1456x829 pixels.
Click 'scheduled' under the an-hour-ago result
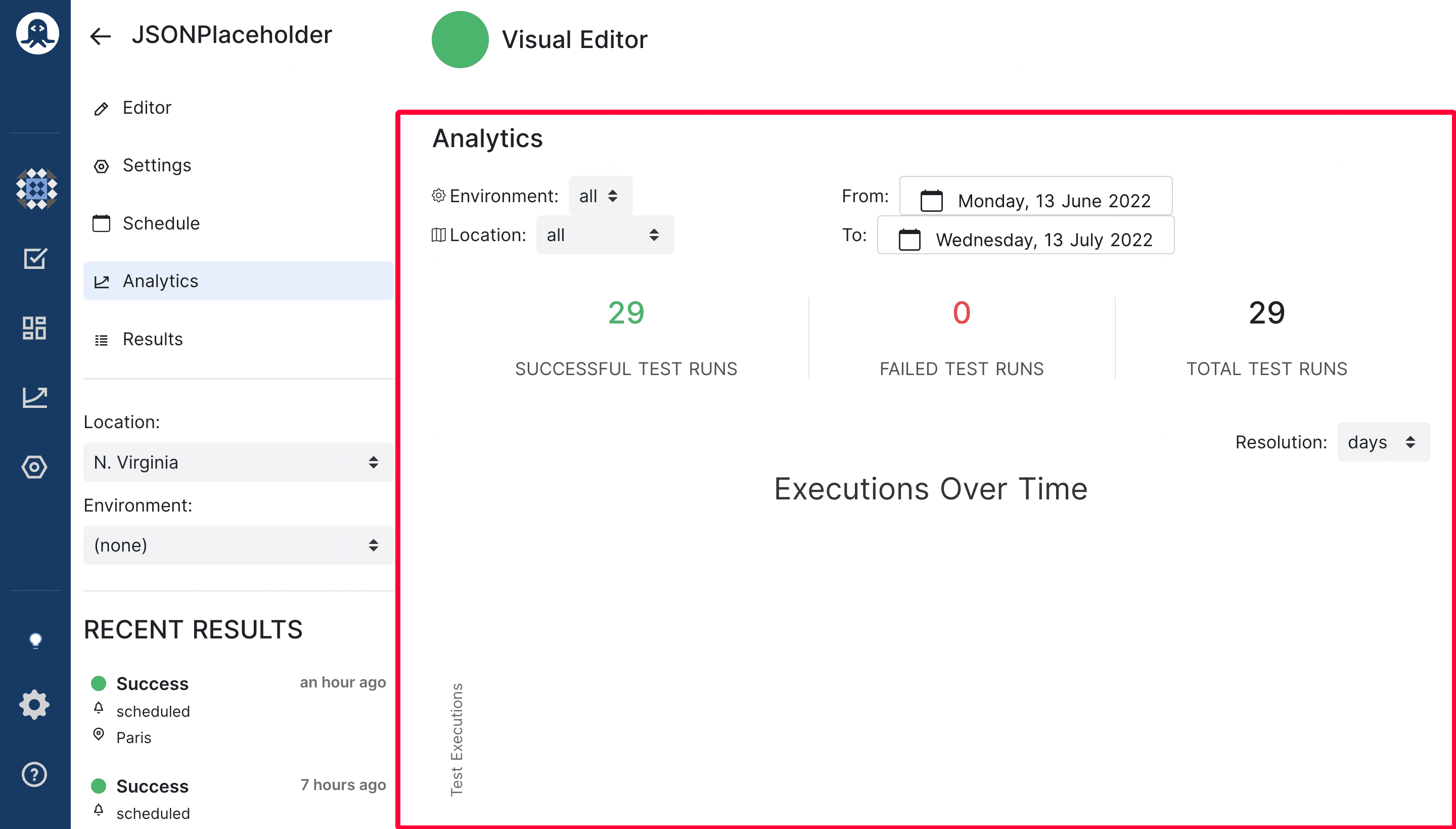point(153,711)
